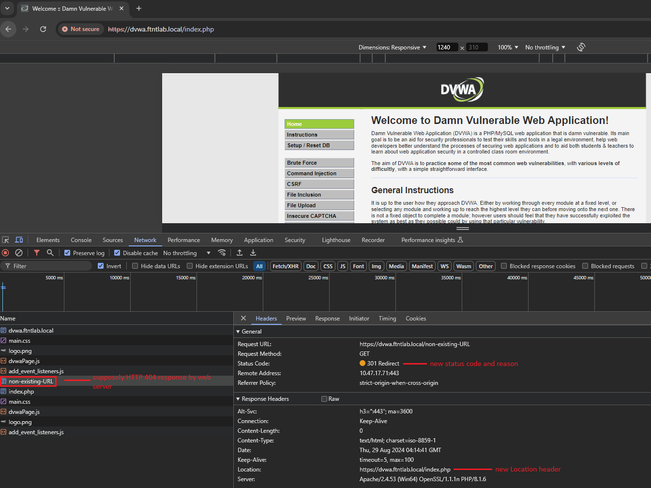Click the rotate device orientation icon
The height and width of the screenshot is (488, 651).
point(581,47)
